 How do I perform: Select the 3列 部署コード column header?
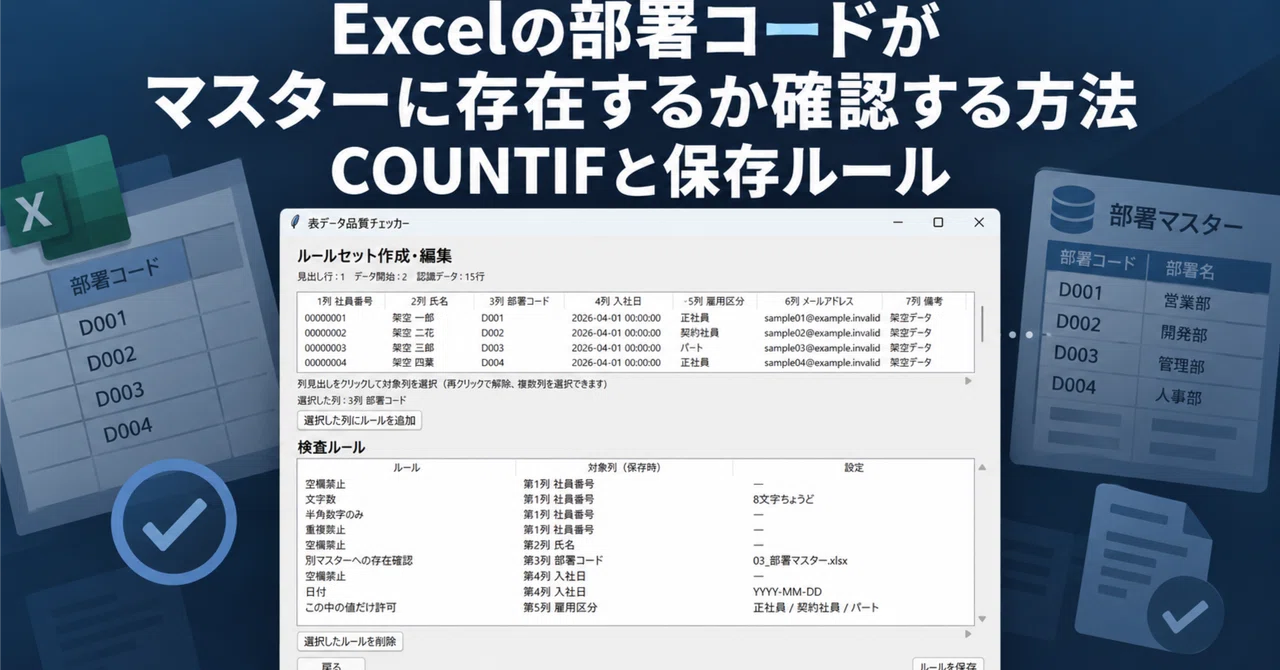519,301
